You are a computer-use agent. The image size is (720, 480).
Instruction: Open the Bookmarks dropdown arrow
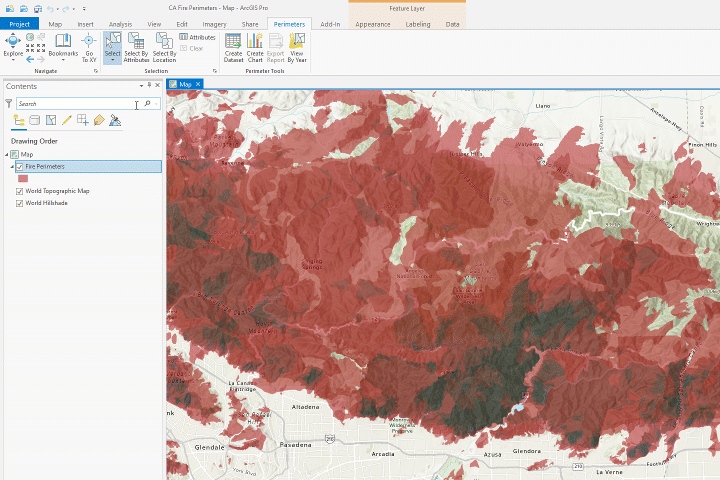pos(63,60)
